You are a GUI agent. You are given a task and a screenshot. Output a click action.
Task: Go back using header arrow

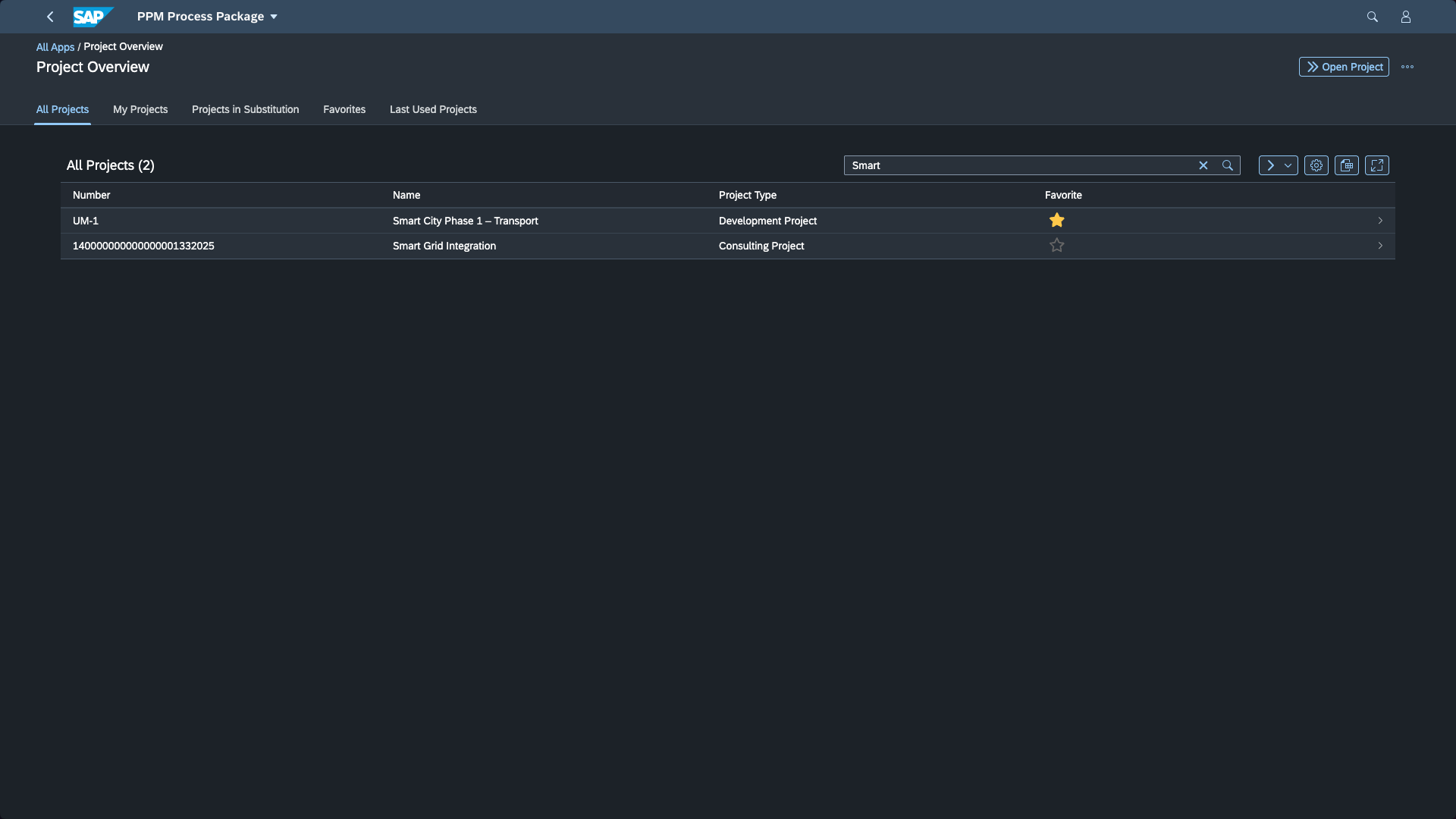[x=51, y=17]
